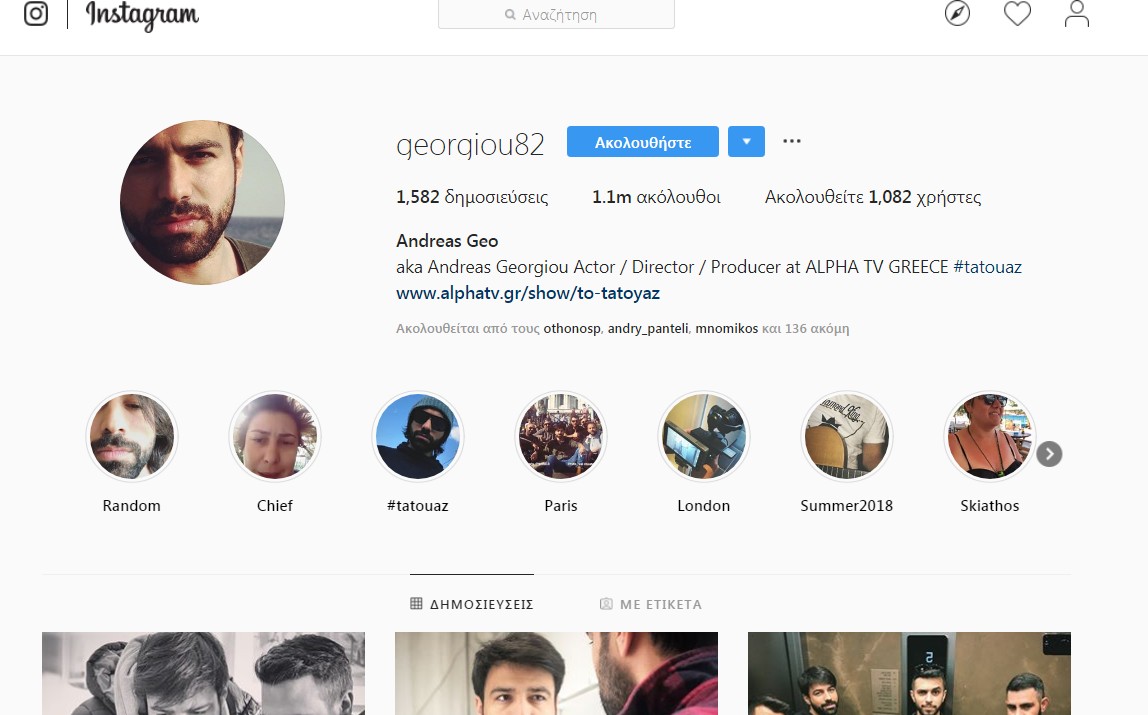Expand suggested accounts dropdown arrow
This screenshot has width=1148, height=715.
pyautogui.click(x=746, y=142)
